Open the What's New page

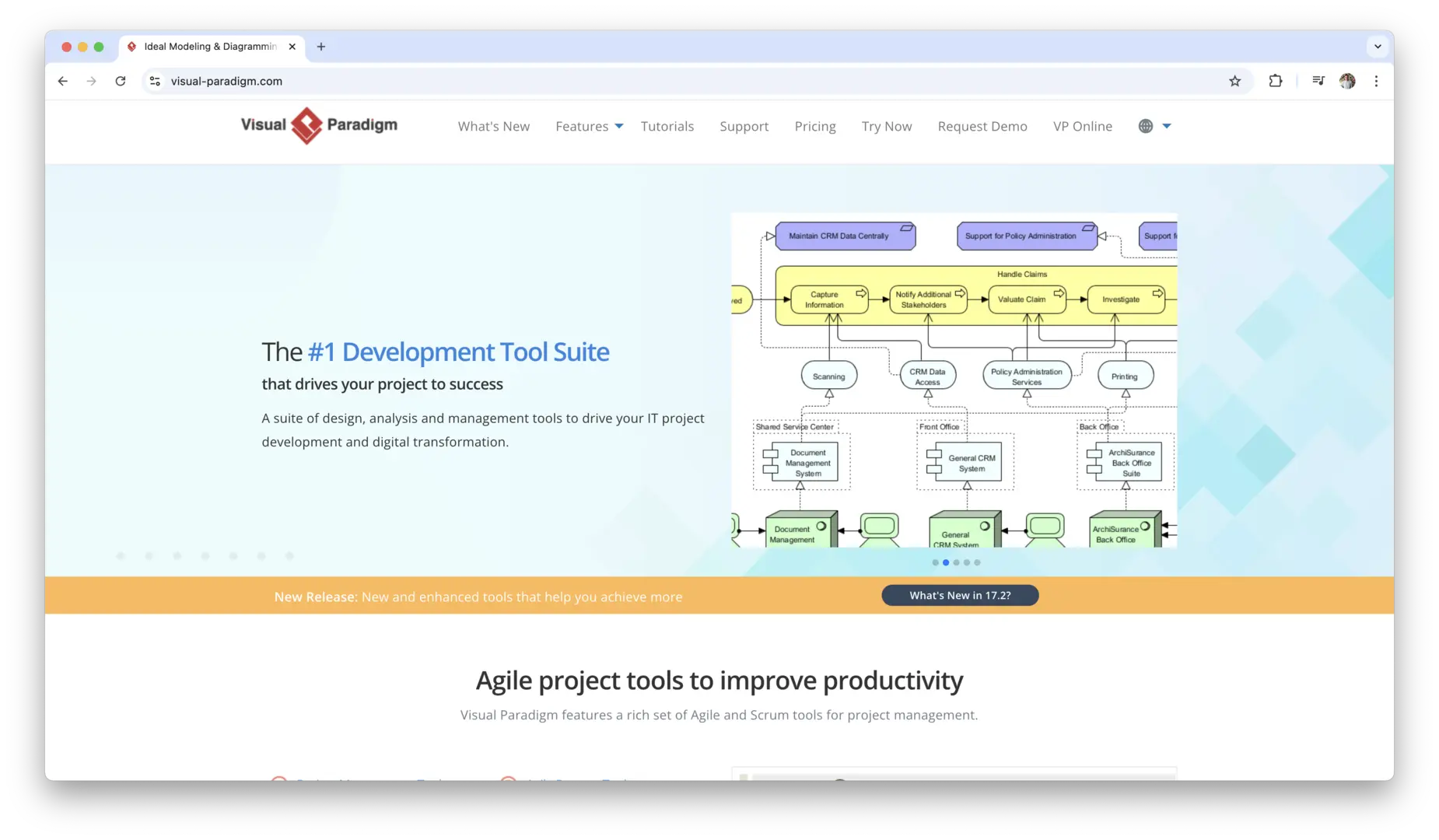494,126
